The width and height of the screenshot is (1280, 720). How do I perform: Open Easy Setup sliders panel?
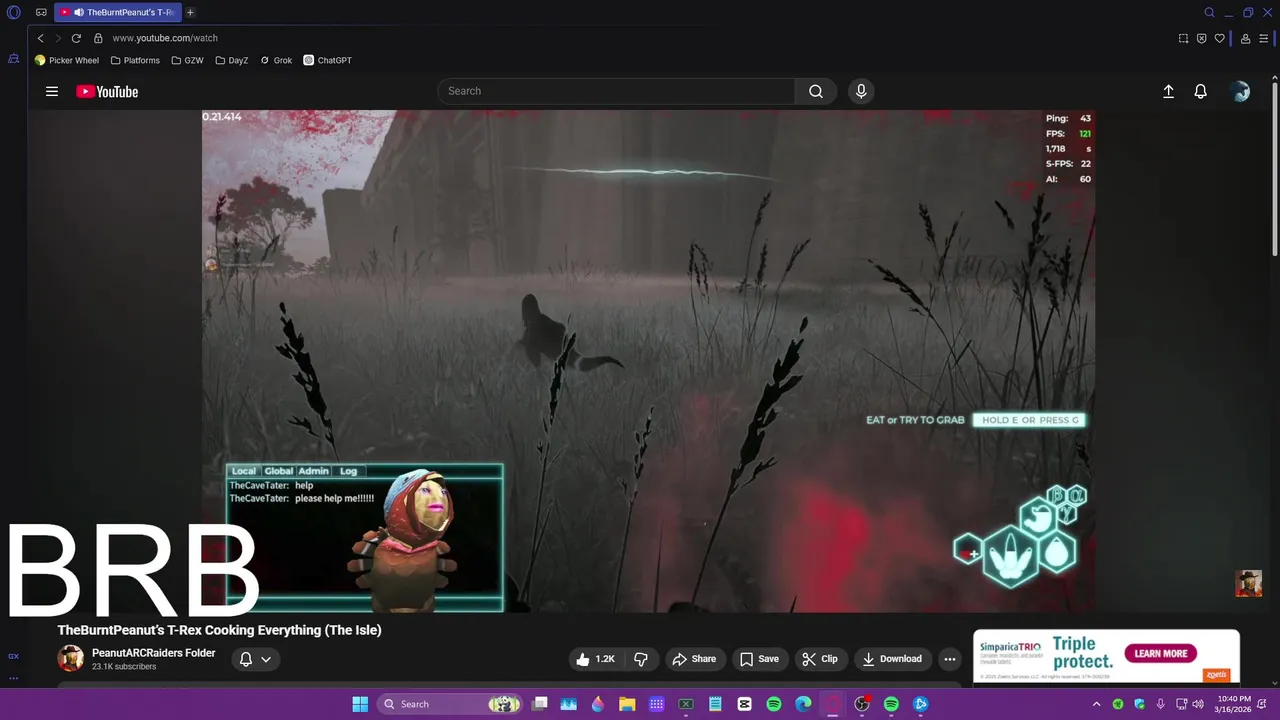[x=1263, y=38]
